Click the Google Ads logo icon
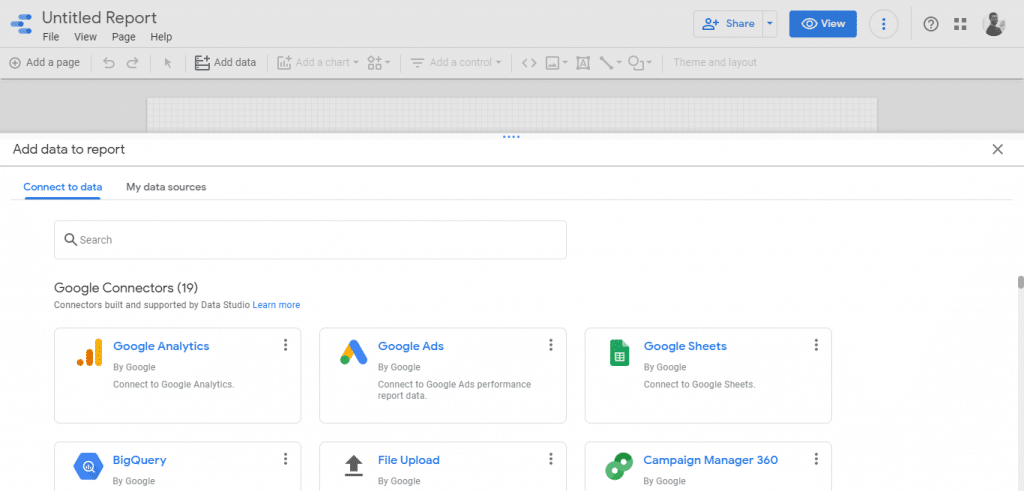1024x491 pixels. (x=354, y=353)
